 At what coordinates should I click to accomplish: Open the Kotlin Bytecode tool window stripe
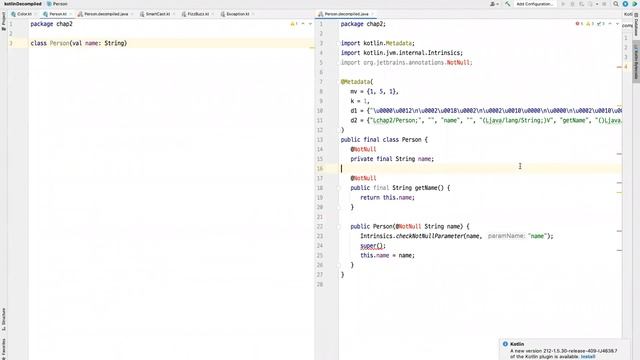[x=636, y=61]
